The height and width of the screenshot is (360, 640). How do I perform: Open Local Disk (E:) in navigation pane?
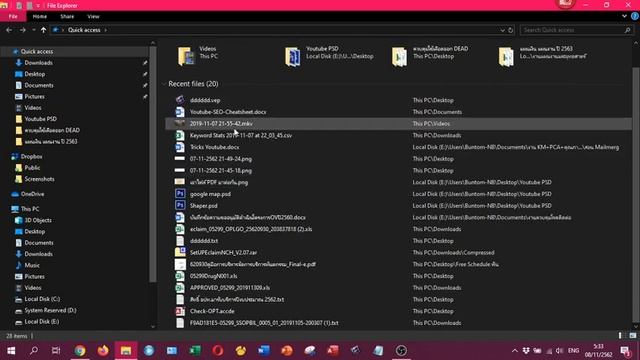point(42,322)
